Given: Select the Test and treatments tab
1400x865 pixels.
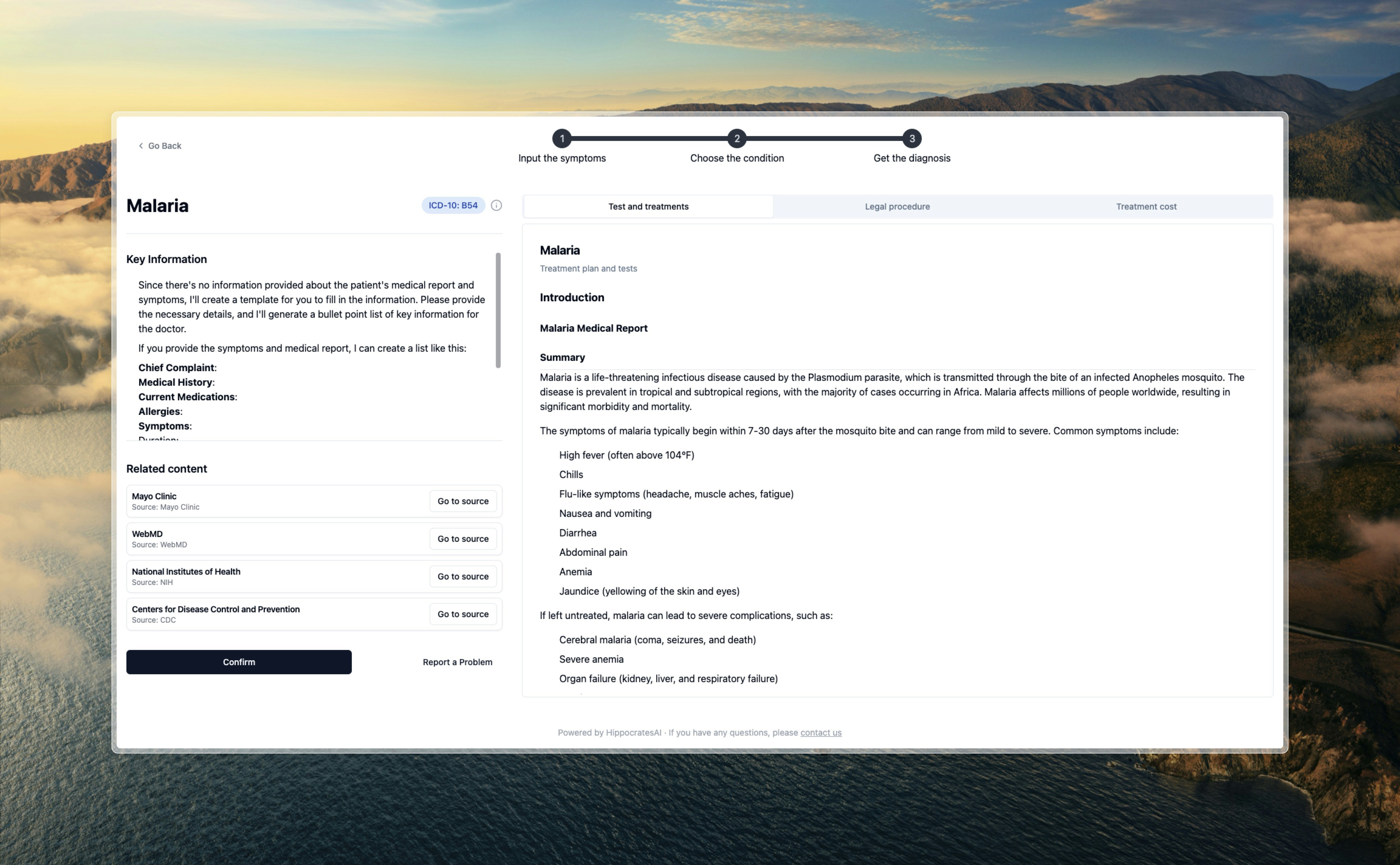Looking at the screenshot, I should 648,207.
